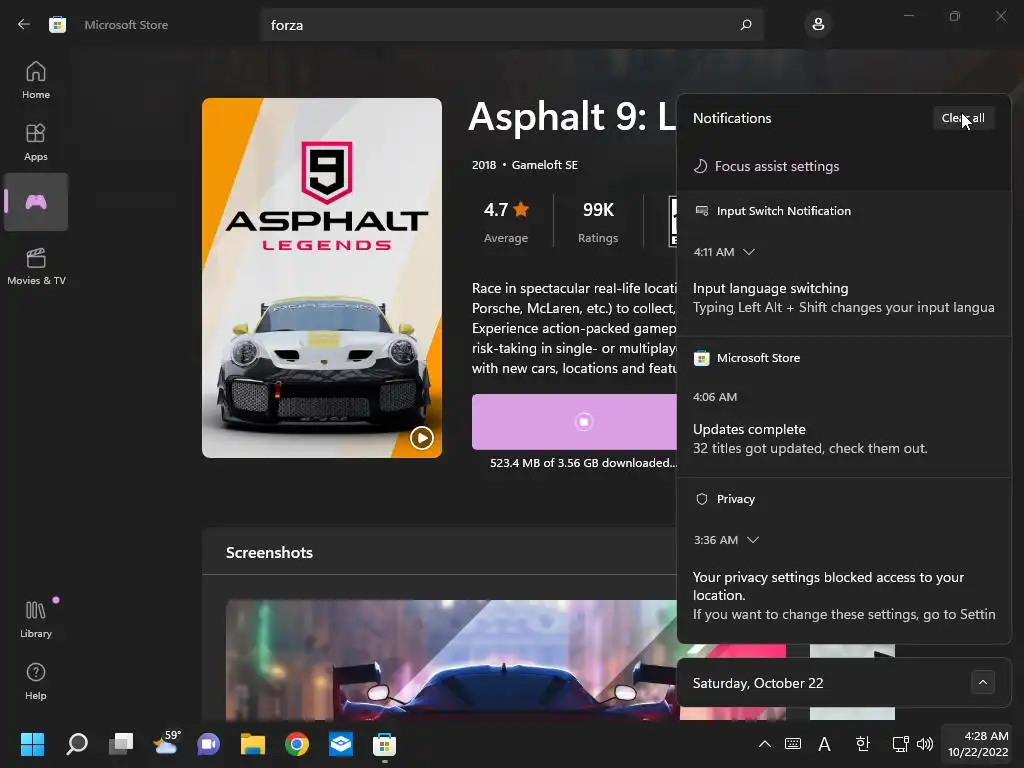Open File Explorer from taskbar
Viewport: 1024px width, 768px height.
[253, 744]
